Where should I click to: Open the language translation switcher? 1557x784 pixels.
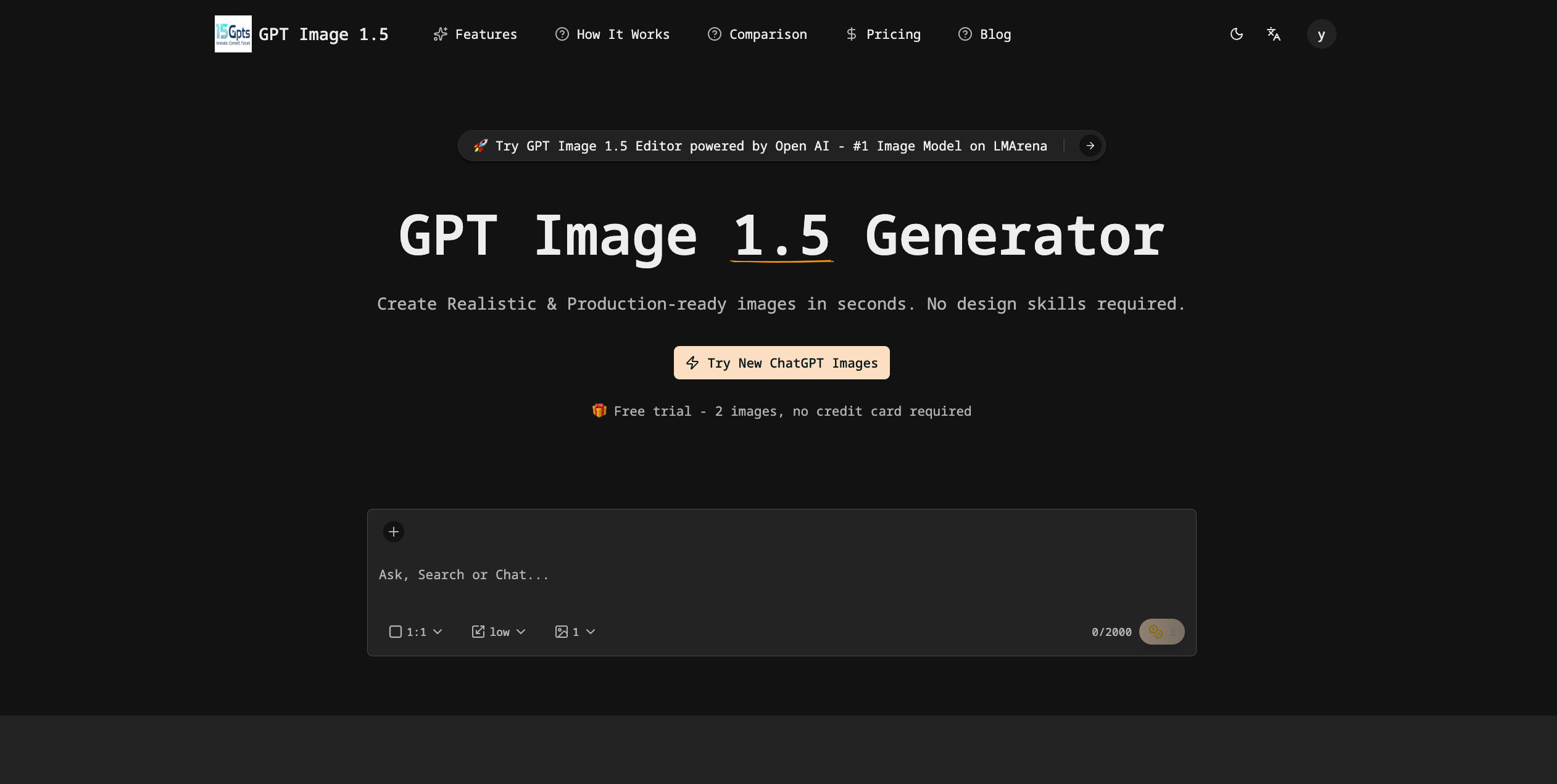(1273, 34)
